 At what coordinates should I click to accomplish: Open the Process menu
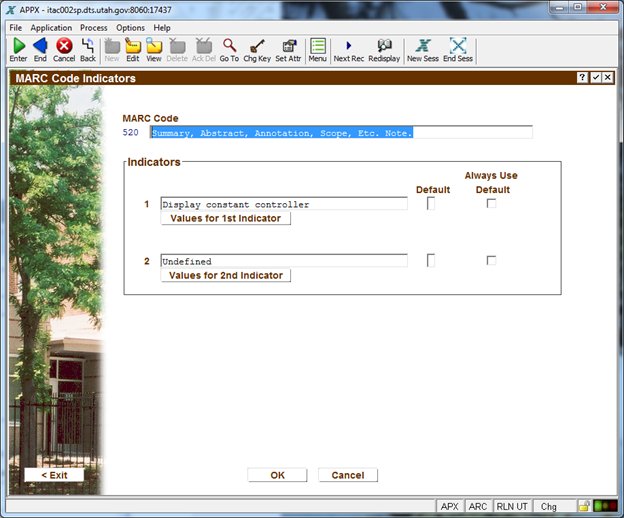94,28
